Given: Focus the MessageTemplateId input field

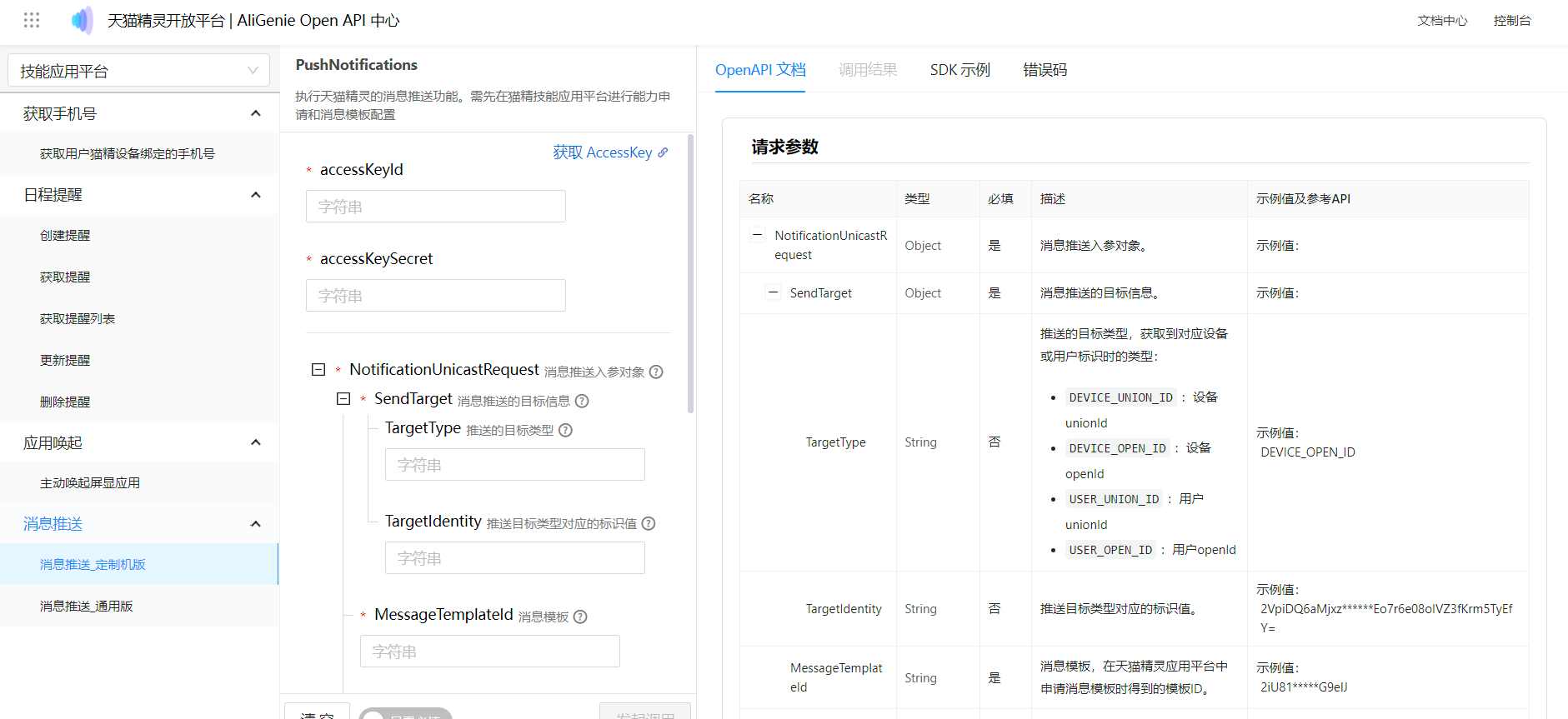Looking at the screenshot, I should 490,652.
